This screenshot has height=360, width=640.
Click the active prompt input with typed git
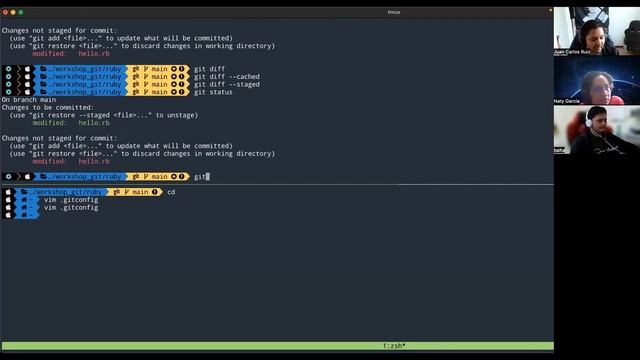(x=202, y=177)
